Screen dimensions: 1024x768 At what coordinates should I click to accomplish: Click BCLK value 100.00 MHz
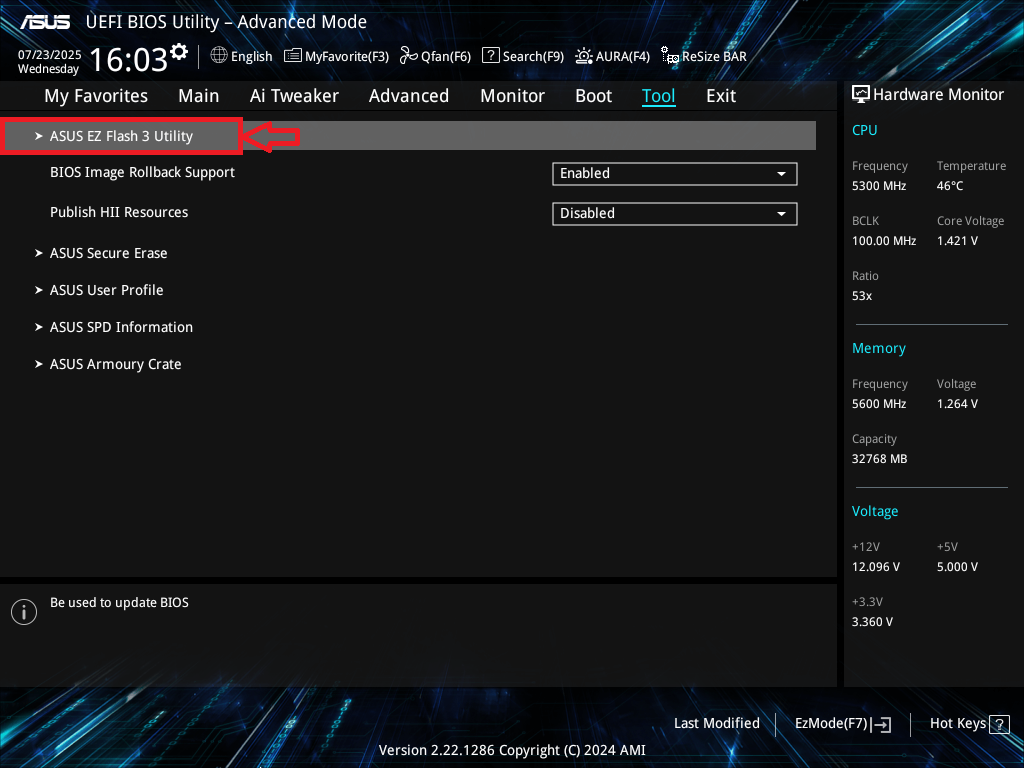click(884, 241)
